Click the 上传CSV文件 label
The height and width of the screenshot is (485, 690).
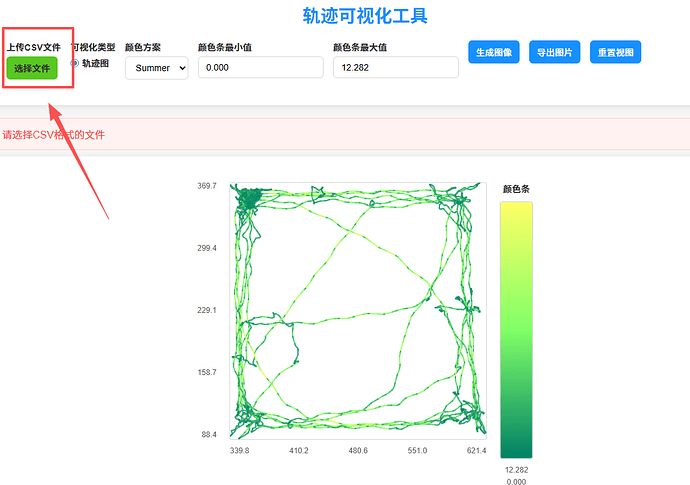[x=33, y=47]
